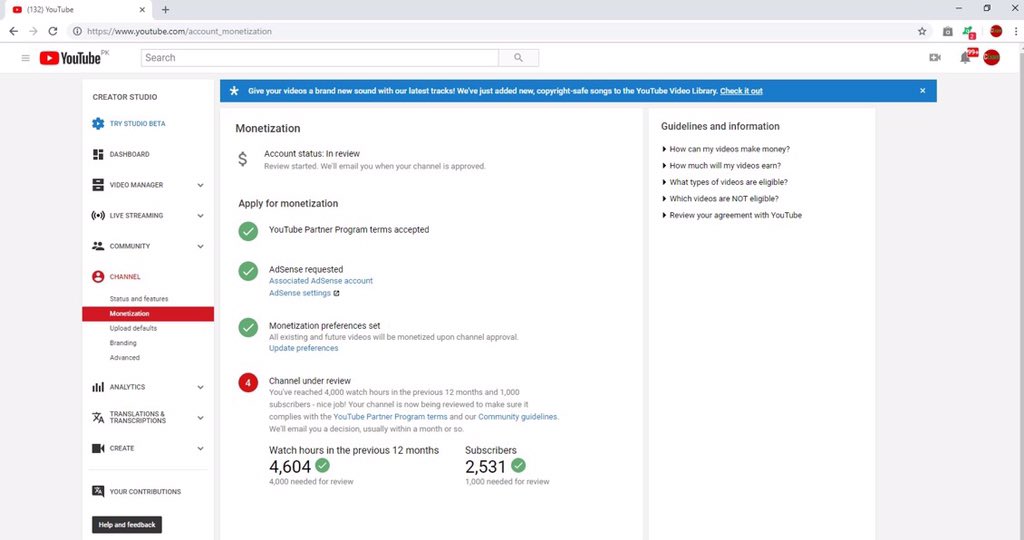Click the Translations & Transcriptions icon
1024x540 pixels.
point(98,417)
